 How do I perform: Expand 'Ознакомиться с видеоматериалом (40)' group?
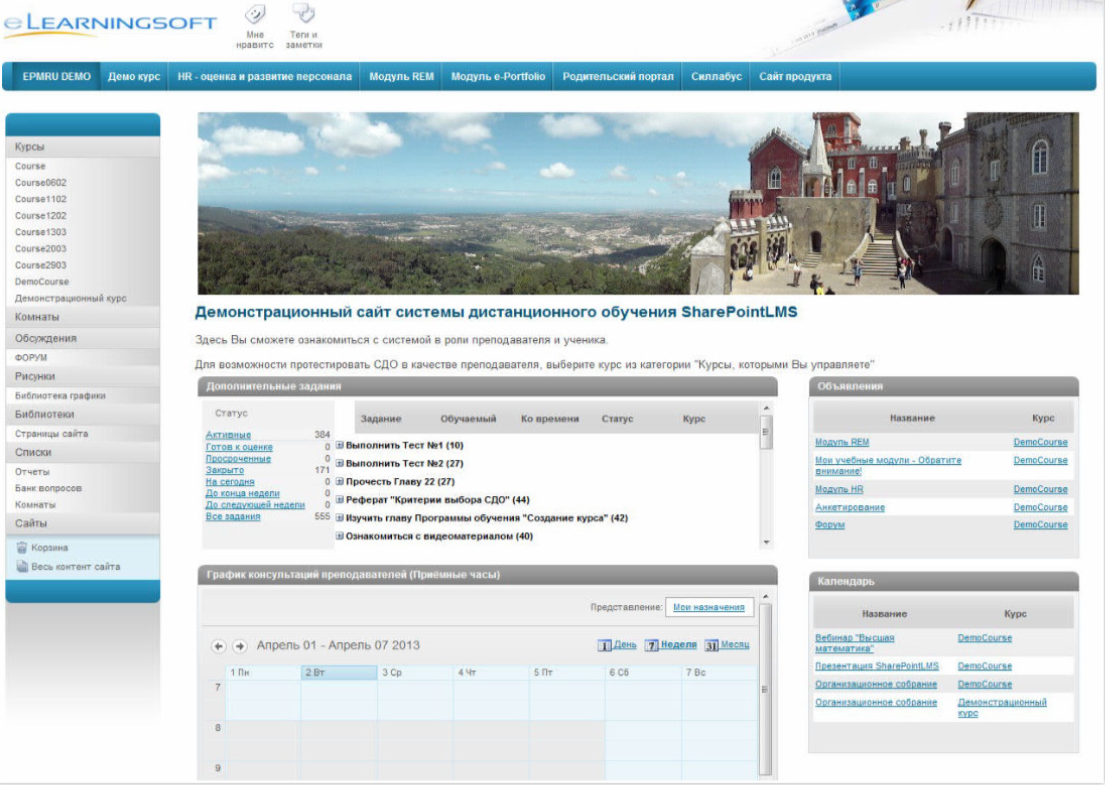click(x=340, y=536)
